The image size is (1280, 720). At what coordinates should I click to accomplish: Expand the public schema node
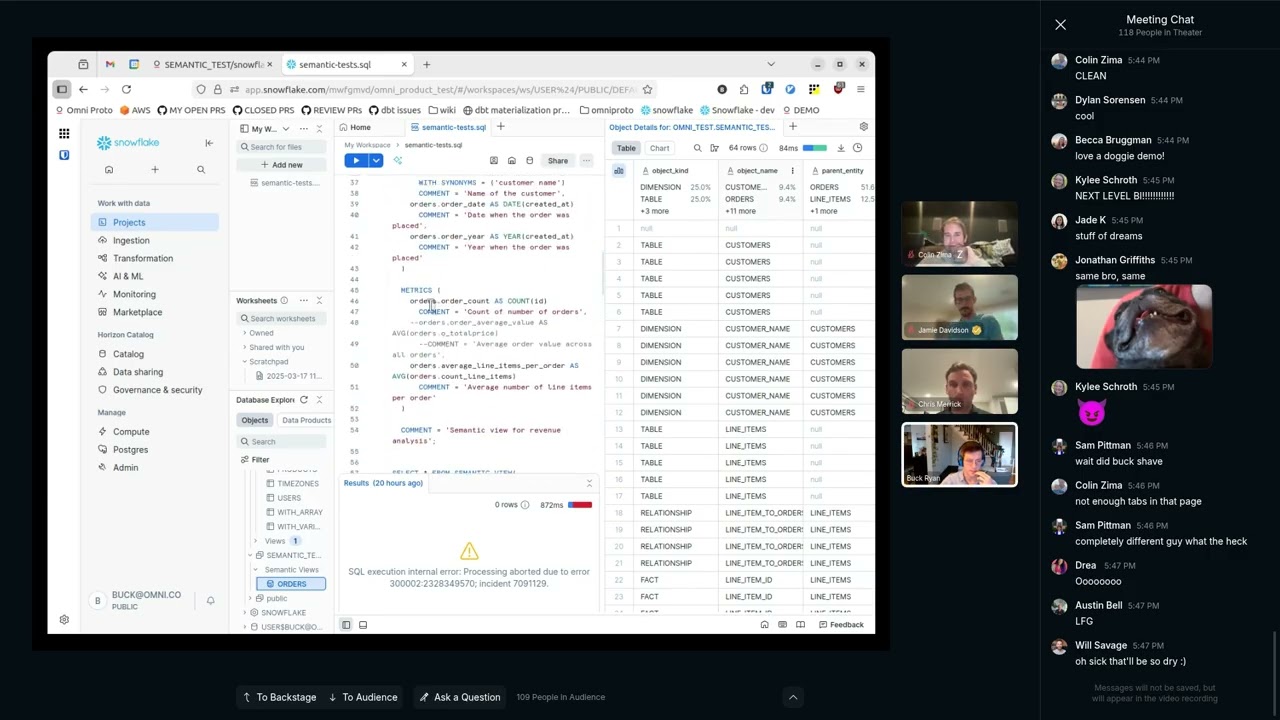click(252, 598)
